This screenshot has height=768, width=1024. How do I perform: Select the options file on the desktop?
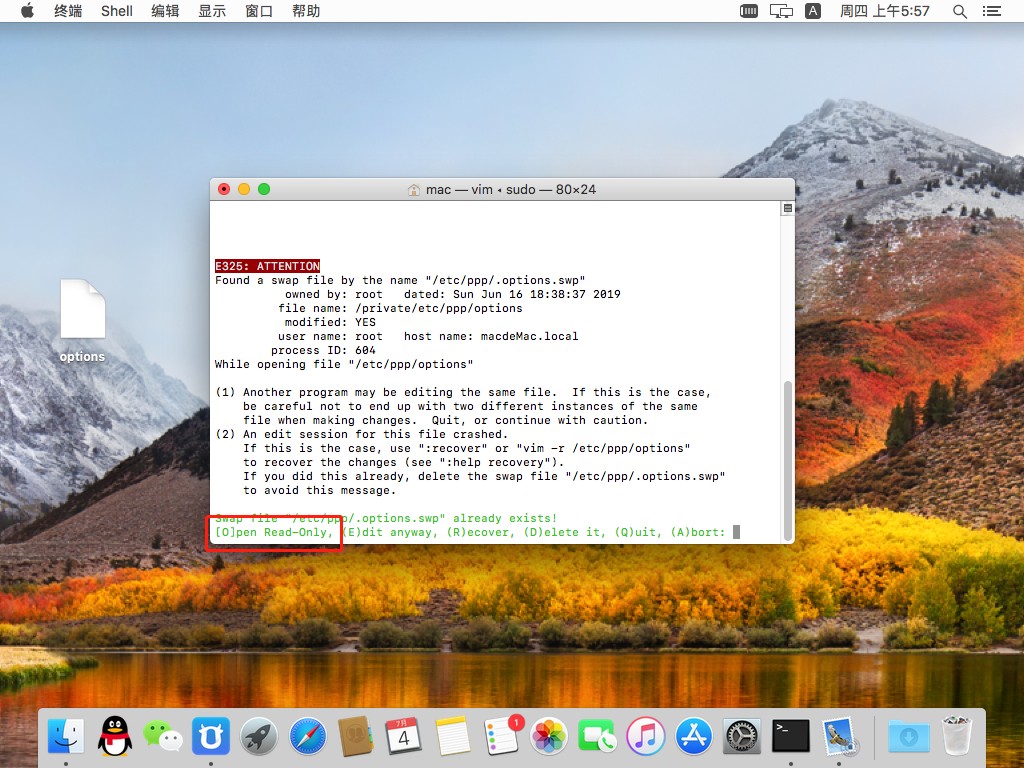pyautogui.click(x=82, y=320)
